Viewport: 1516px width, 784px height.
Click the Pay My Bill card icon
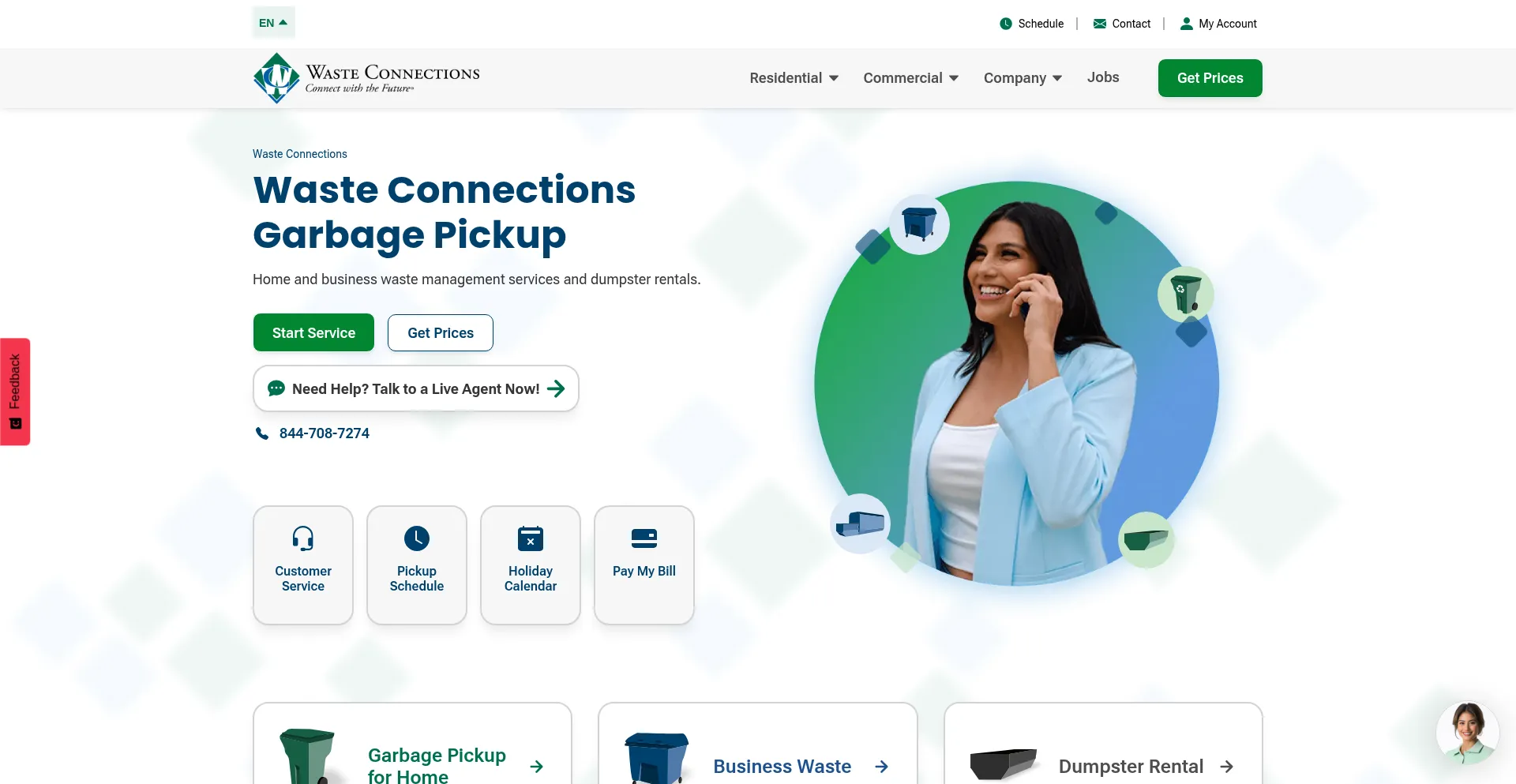pos(644,538)
